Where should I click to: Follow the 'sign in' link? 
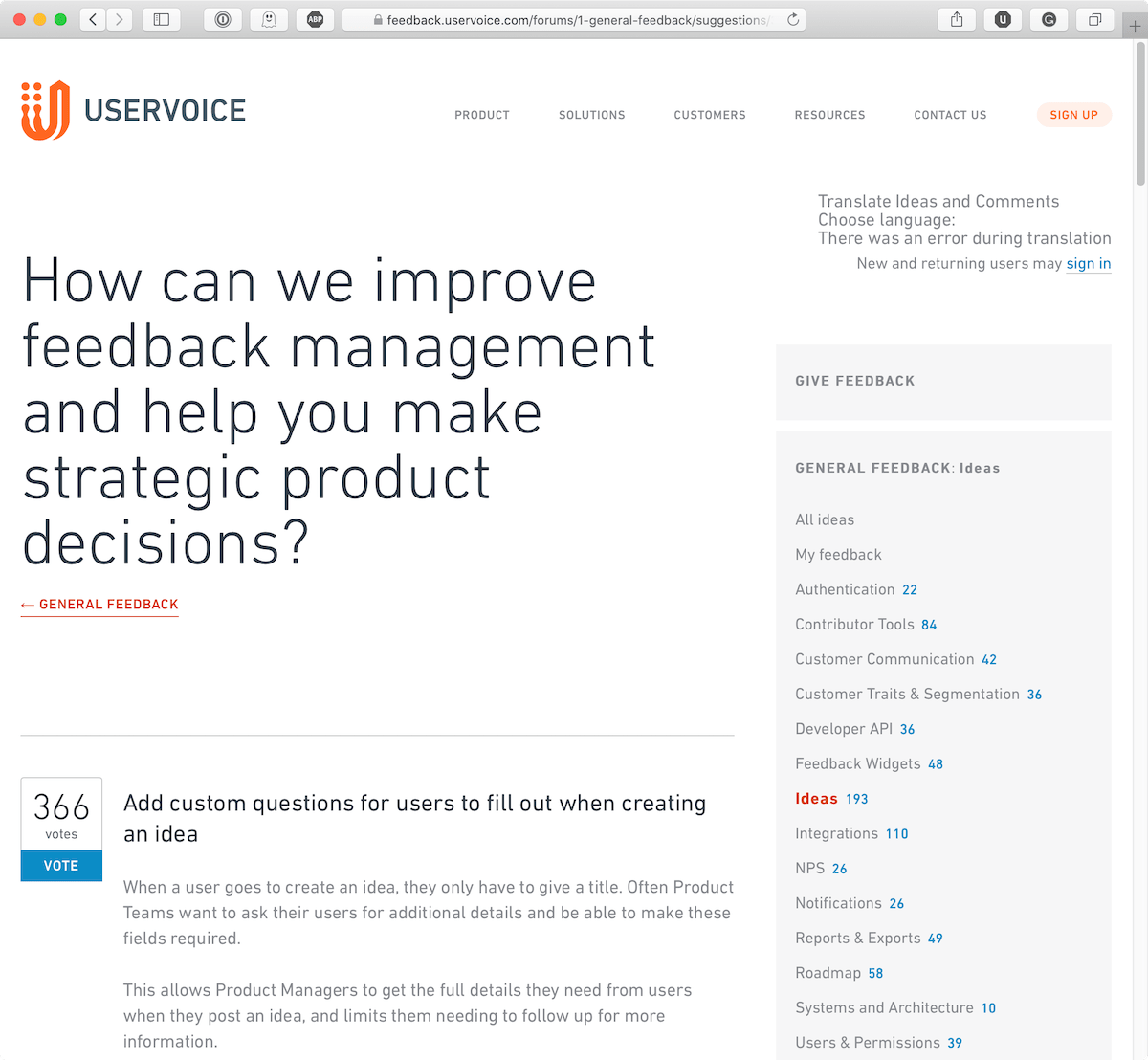point(1089,264)
